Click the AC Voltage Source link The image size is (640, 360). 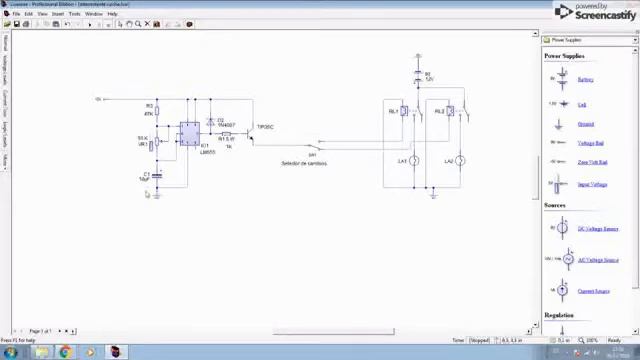coord(598,260)
